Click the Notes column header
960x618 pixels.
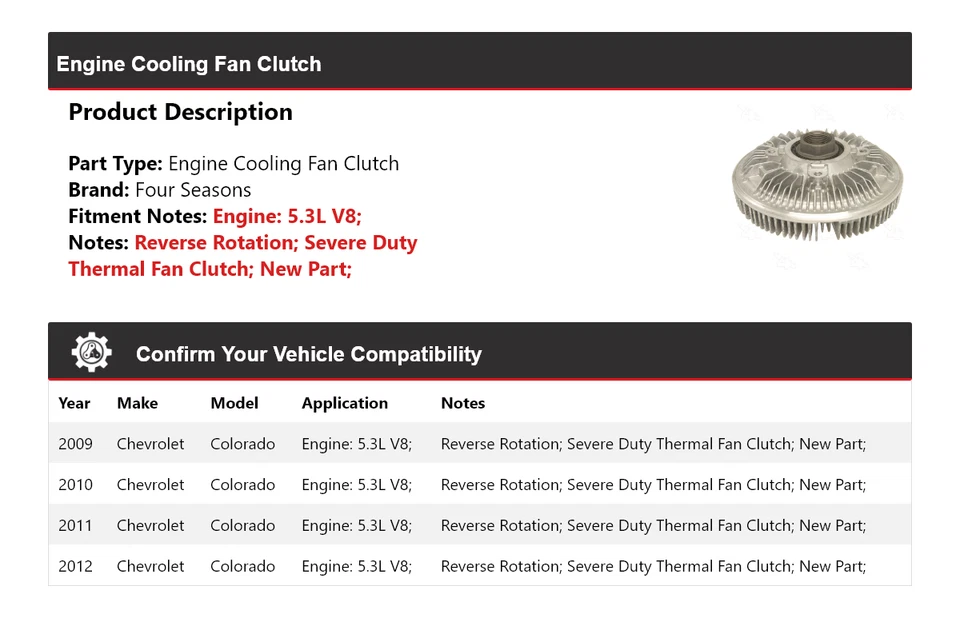(x=462, y=403)
